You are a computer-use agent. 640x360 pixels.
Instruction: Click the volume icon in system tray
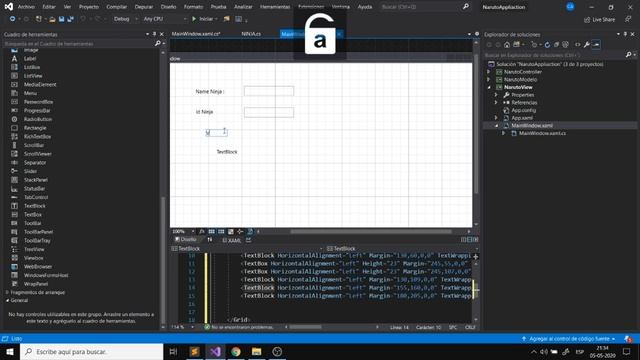tap(544, 351)
